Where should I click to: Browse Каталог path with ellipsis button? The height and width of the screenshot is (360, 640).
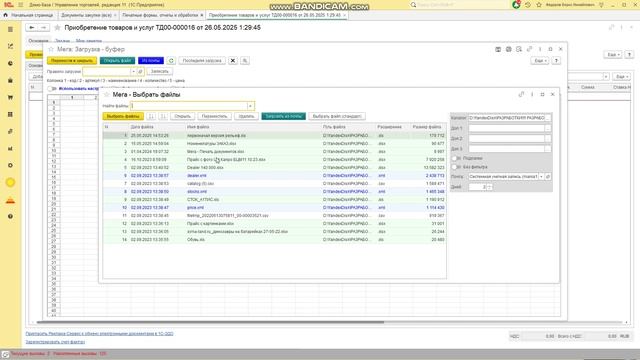pyautogui.click(x=548, y=118)
